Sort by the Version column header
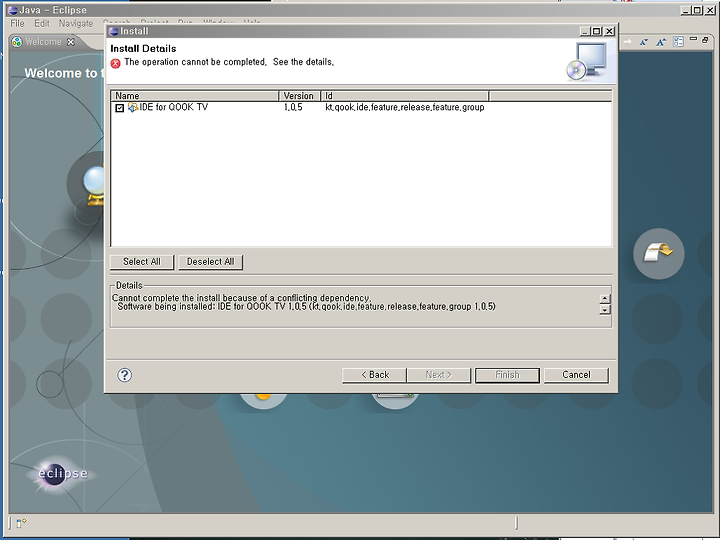The width and height of the screenshot is (720, 540). coord(299,96)
